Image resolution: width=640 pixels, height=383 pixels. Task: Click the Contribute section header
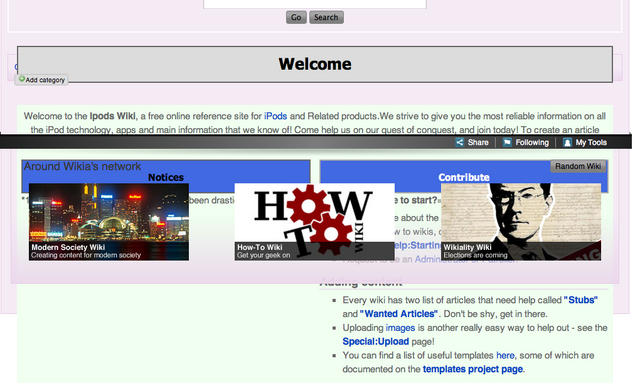[x=464, y=177]
